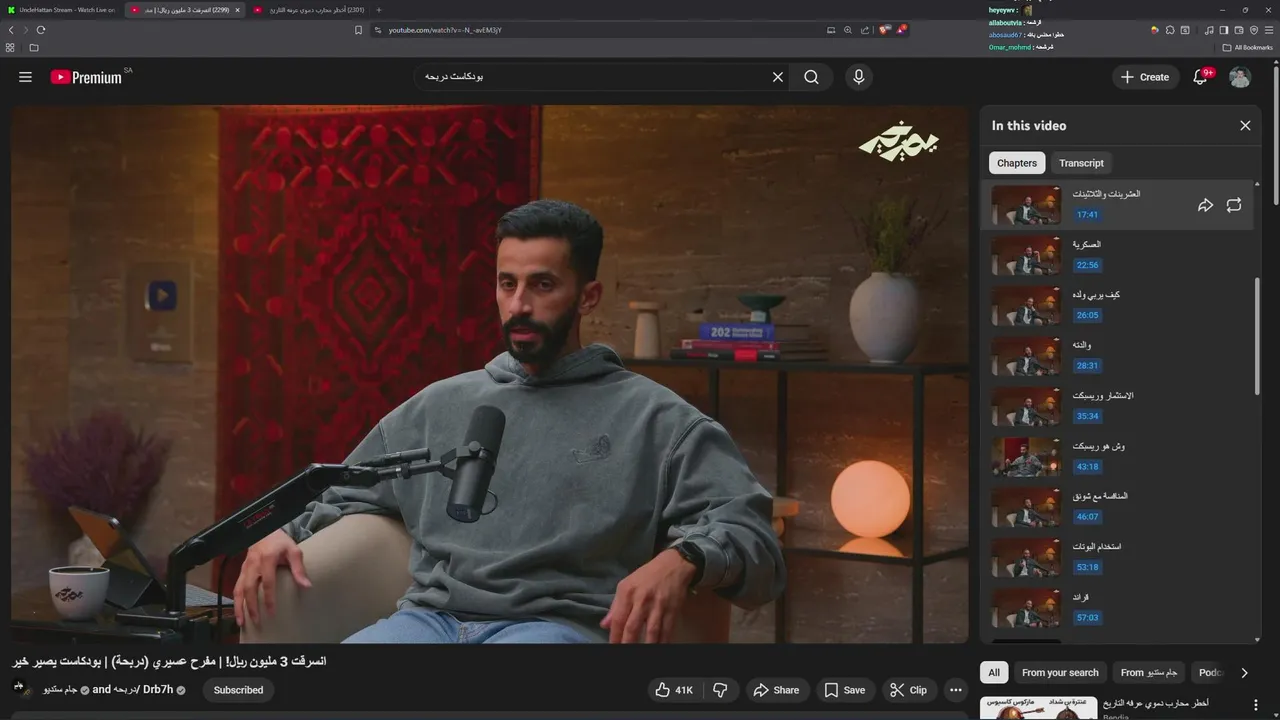
Task: Bookmark this page icon
Action: tap(358, 30)
